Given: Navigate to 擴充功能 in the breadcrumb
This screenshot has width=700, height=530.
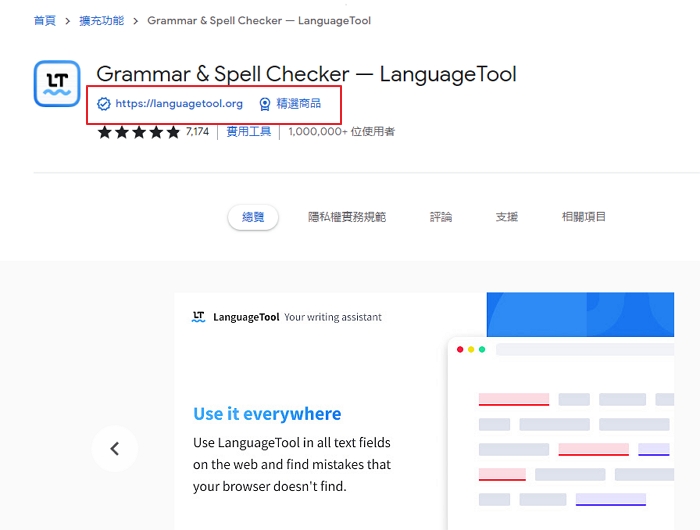Looking at the screenshot, I should click(x=103, y=21).
